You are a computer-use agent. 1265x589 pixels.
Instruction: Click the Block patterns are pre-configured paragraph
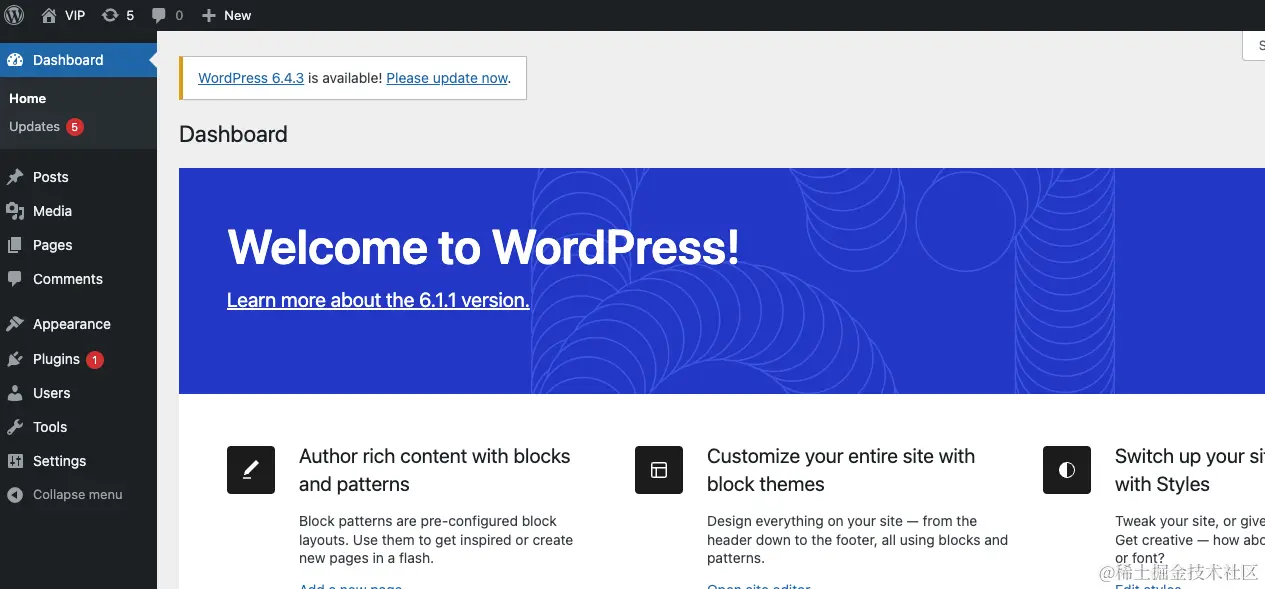[x=436, y=540]
